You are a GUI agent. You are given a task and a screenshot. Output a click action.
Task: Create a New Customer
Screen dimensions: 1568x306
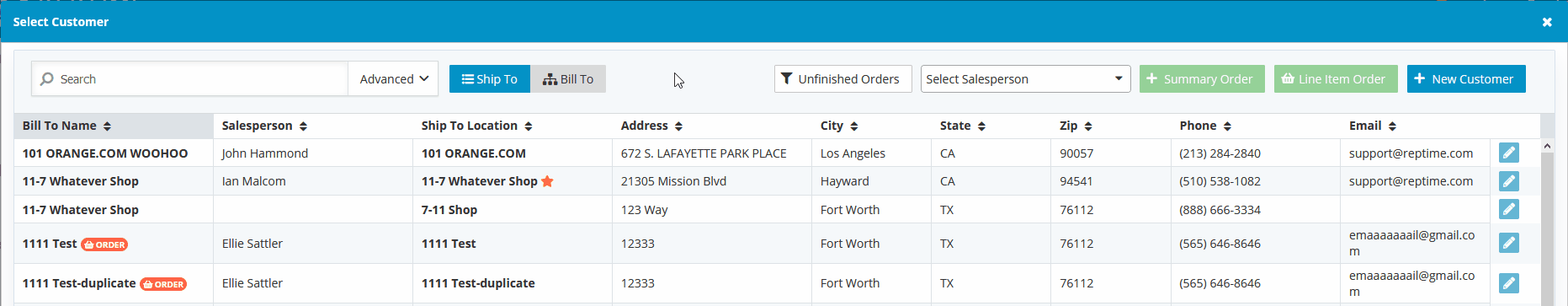pos(1466,78)
